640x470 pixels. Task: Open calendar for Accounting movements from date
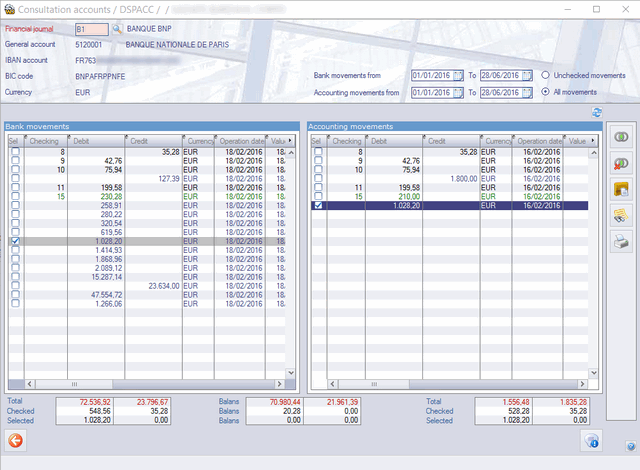[458, 93]
